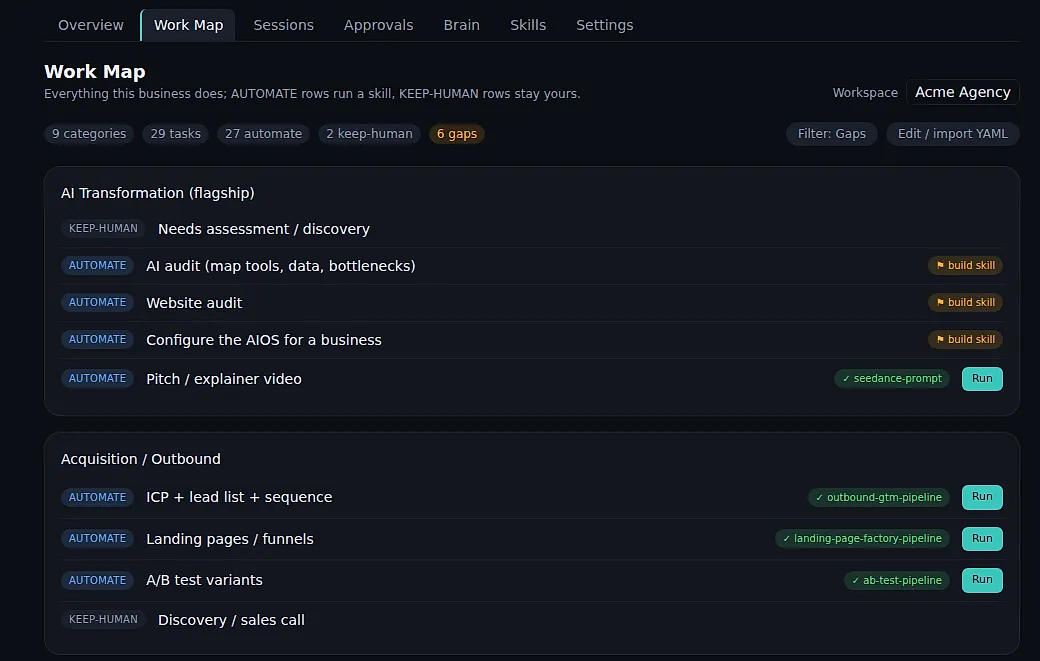Screen dimensions: 1040x661
Task: Go to the Brain tab
Action: pyautogui.click(x=461, y=25)
